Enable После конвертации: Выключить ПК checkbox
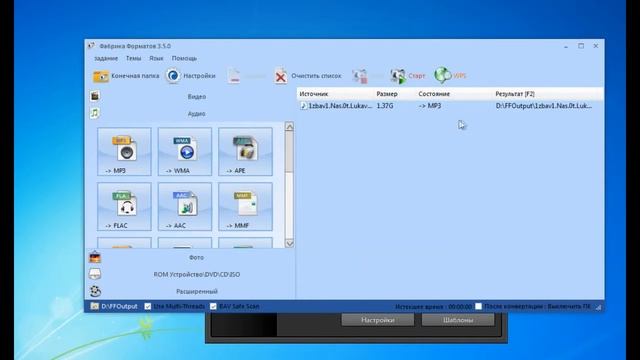This screenshot has height=360, width=640. tap(478, 306)
